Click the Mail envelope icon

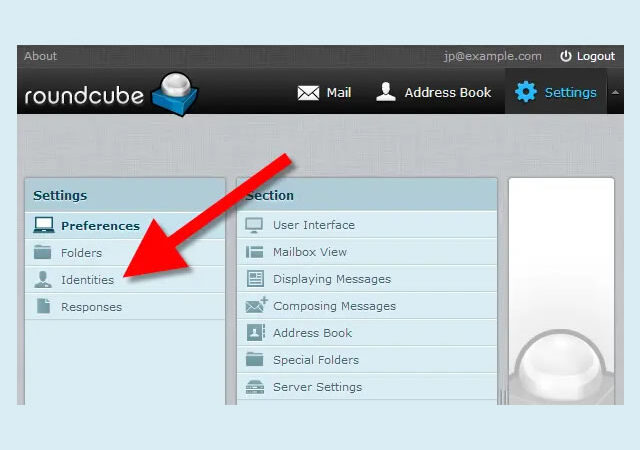tap(308, 93)
